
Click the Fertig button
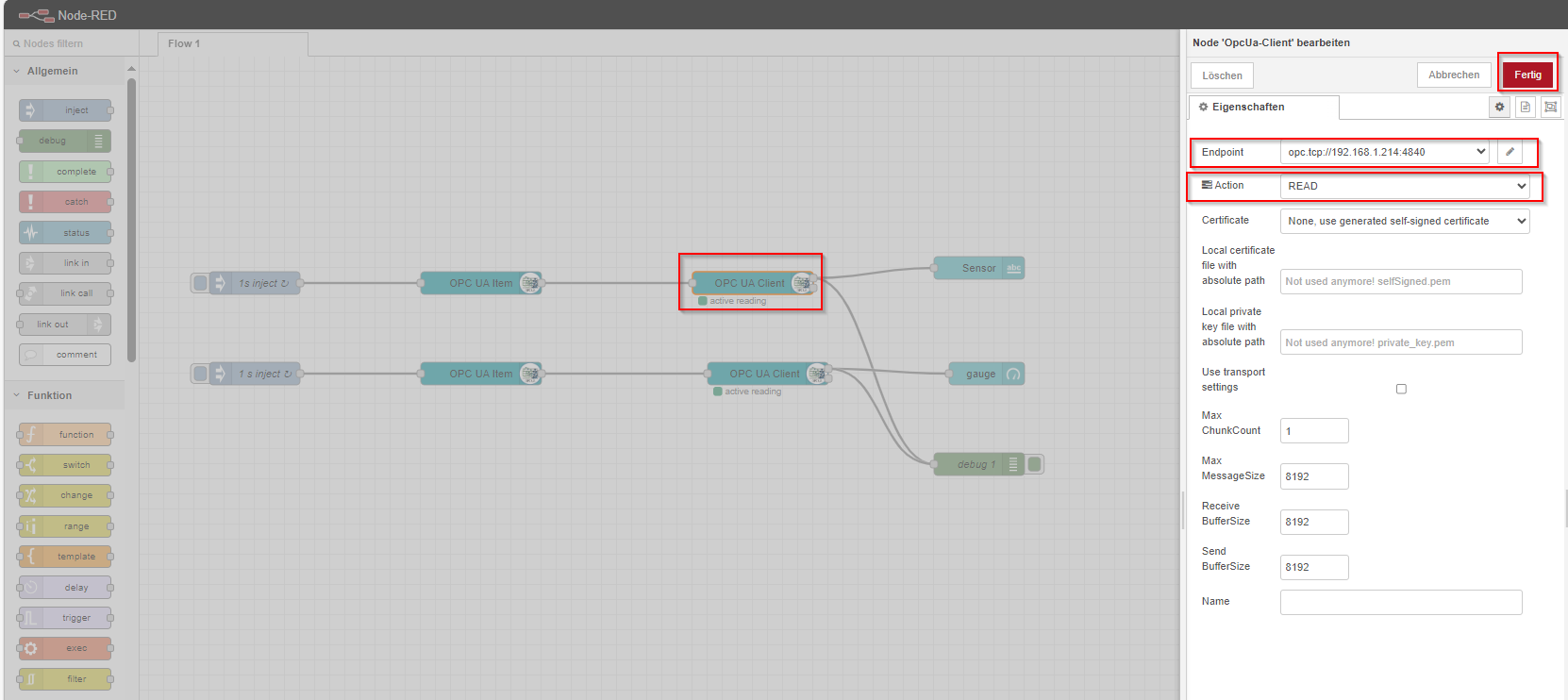(1527, 75)
